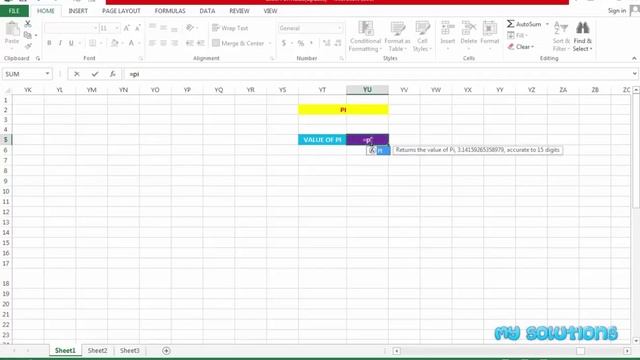Screen dimensions: 640x360
Task: Align text right icon
Action: [175, 43]
